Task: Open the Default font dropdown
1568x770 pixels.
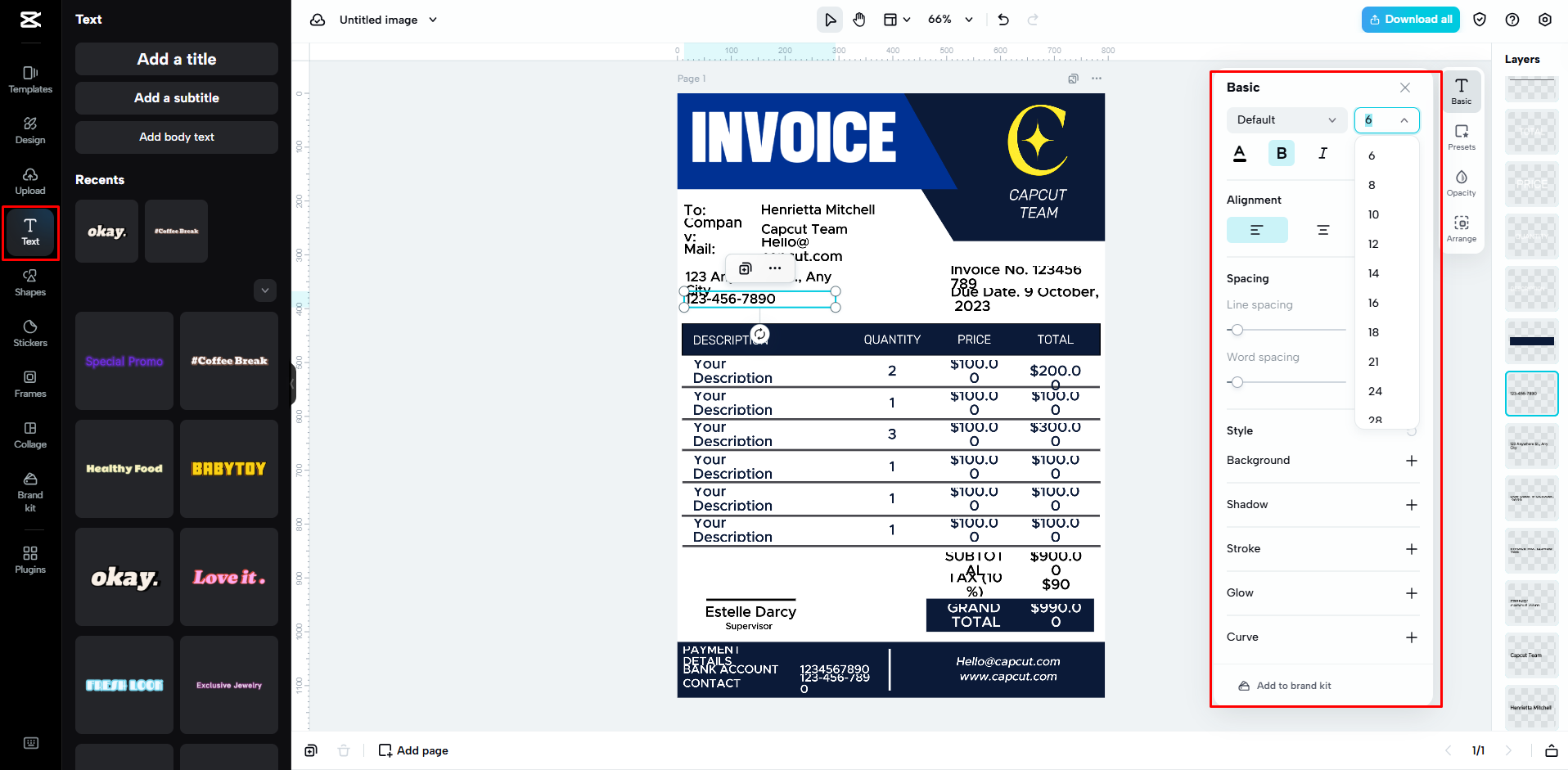Action: (1286, 119)
